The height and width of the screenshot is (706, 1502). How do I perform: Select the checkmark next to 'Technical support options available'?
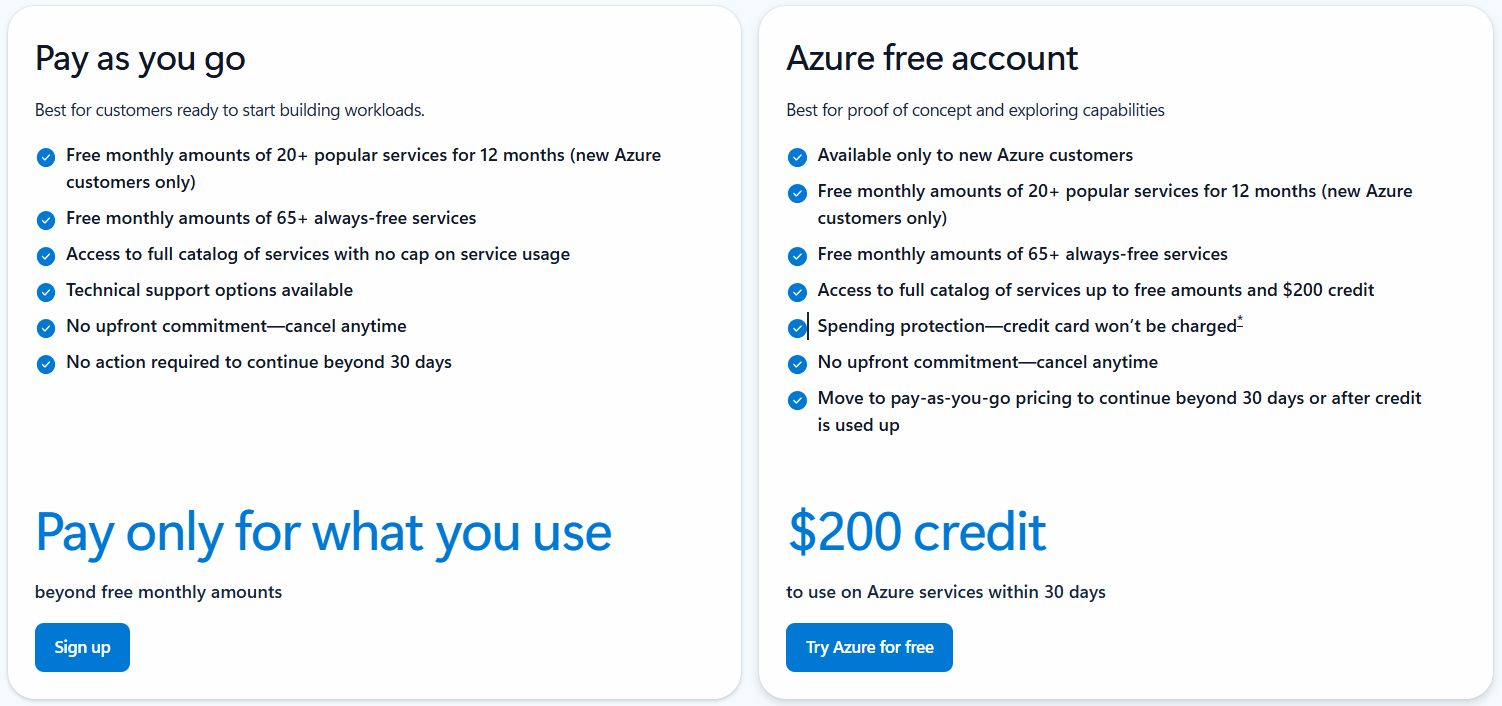(45, 292)
